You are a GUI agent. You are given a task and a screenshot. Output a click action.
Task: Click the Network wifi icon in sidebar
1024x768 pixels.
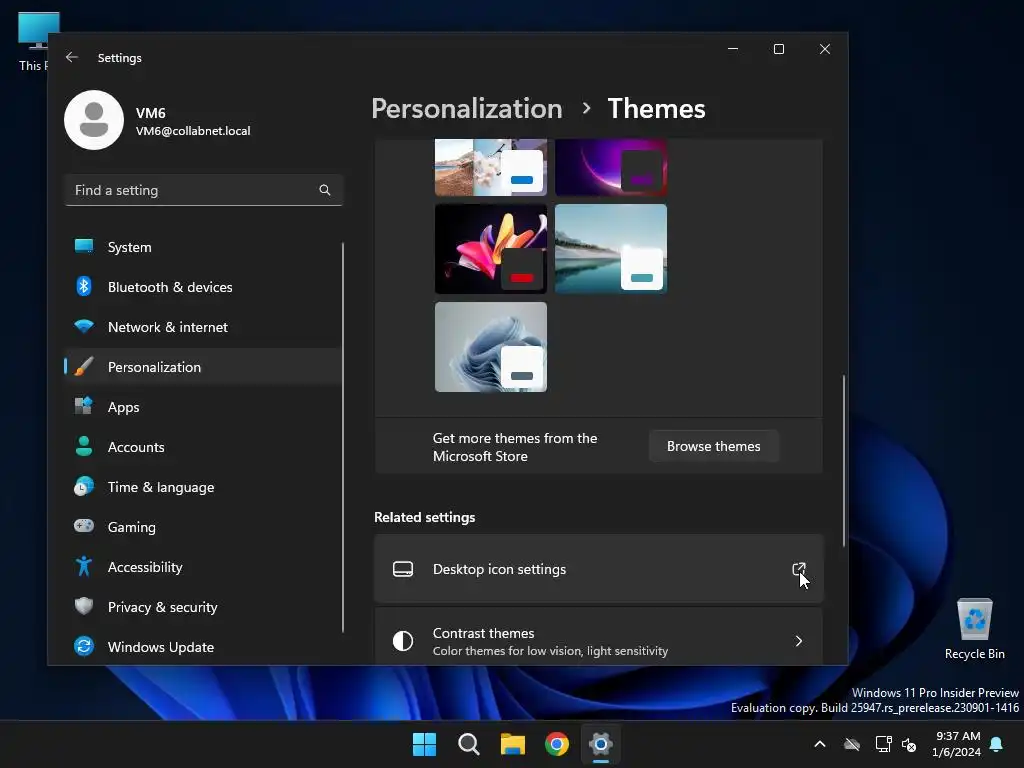(84, 326)
